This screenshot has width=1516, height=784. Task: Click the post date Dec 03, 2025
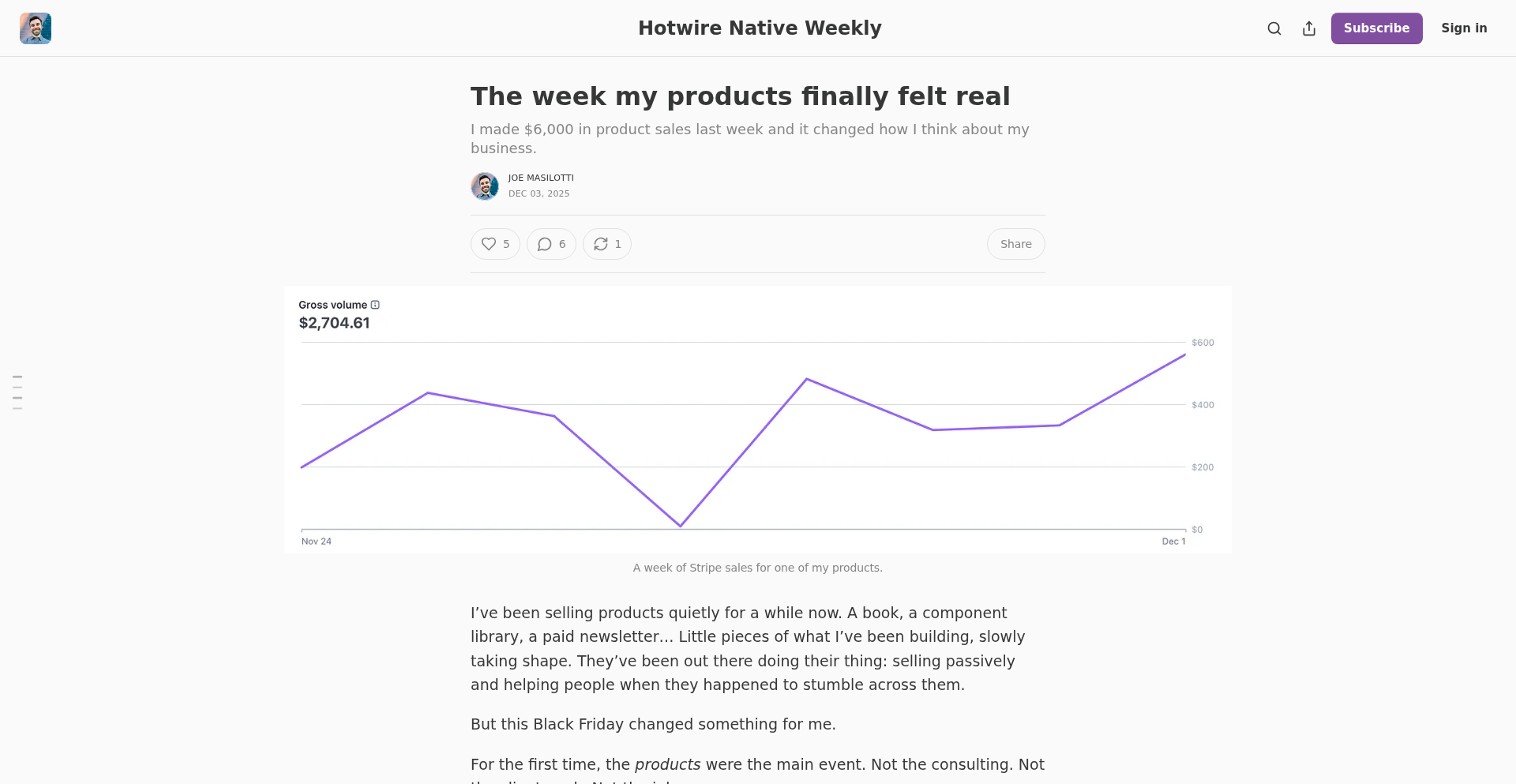(x=538, y=193)
